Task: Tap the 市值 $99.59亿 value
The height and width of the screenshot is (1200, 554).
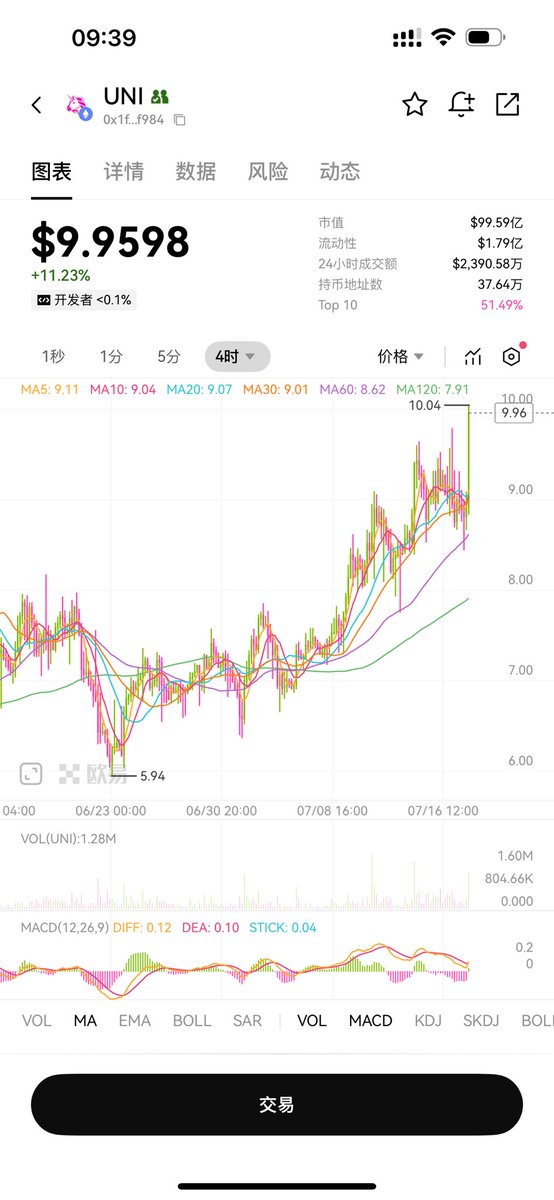Action: click(x=496, y=223)
